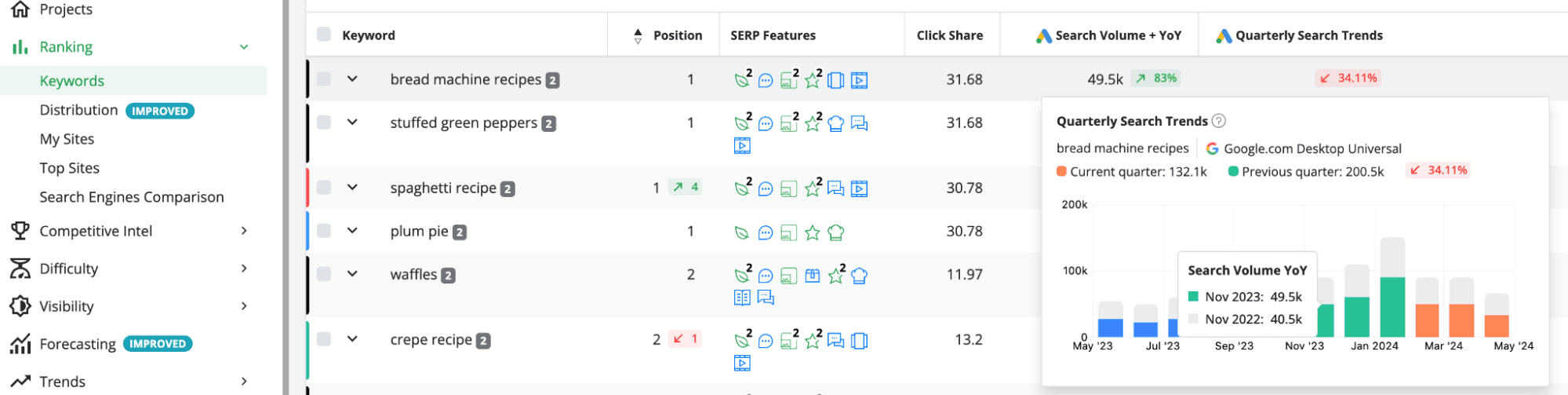Open the Visibility gear icon in sidebar
This screenshot has height=395, width=1568.
(20, 306)
